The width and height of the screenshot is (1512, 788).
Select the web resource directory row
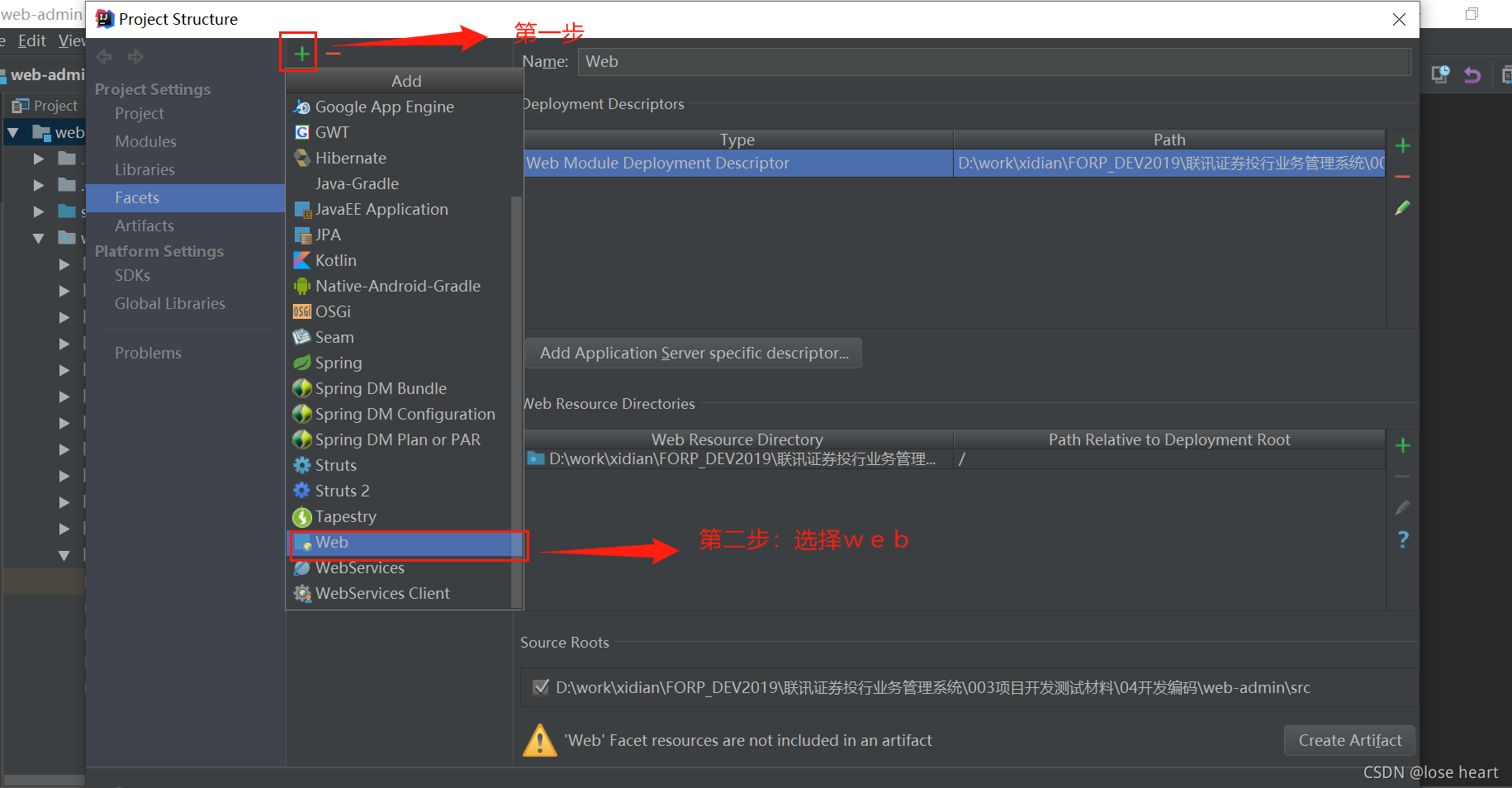click(x=954, y=458)
